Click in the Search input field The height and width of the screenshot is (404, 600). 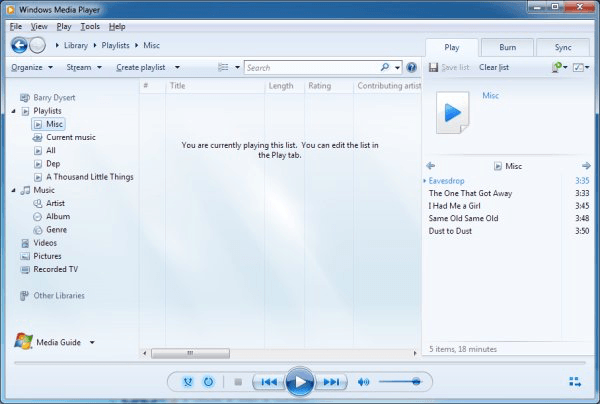312,68
